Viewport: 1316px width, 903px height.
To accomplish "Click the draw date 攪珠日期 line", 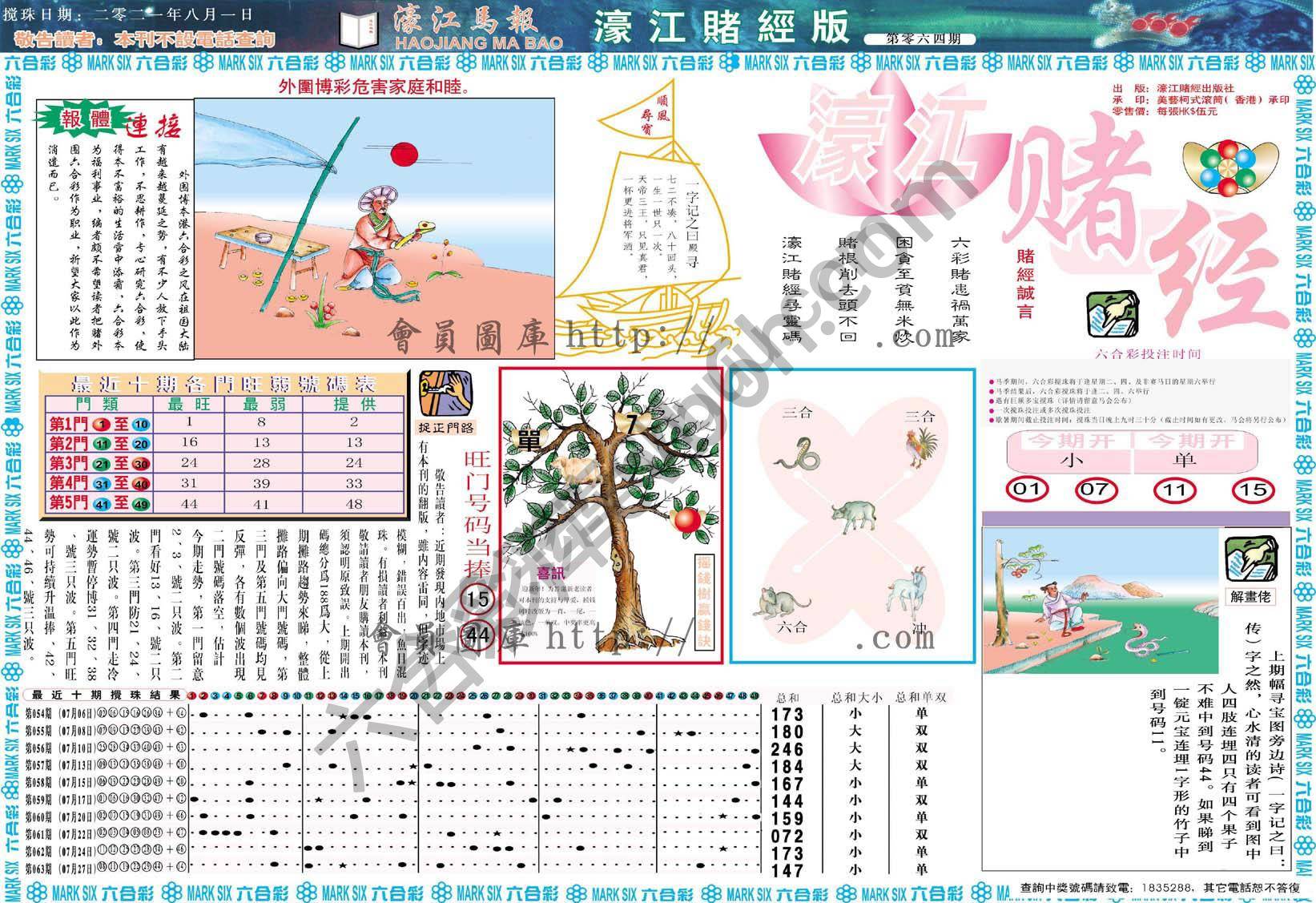I will click(x=128, y=14).
